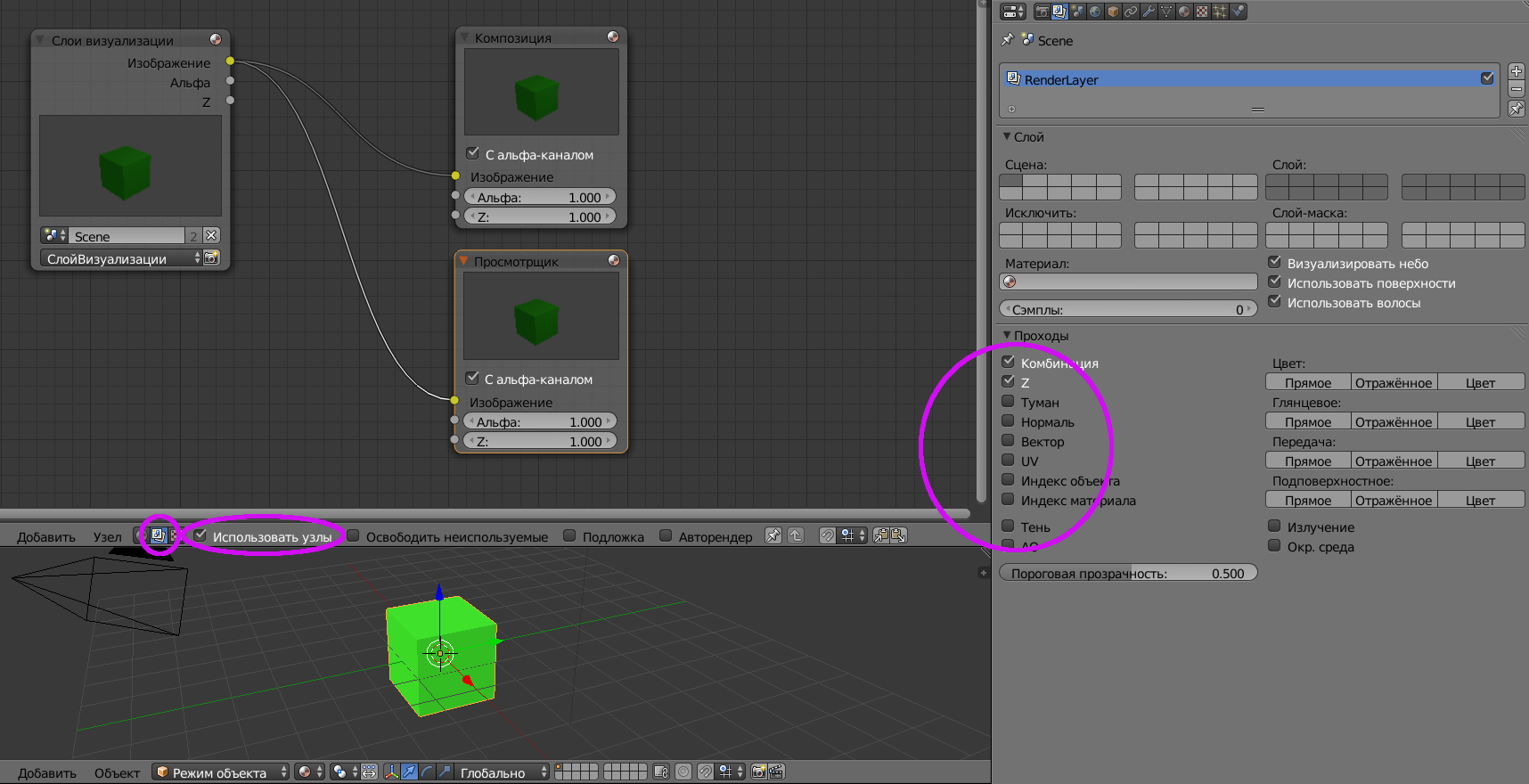
Task: Open the Scene properties tab icon
Action: point(1077,12)
